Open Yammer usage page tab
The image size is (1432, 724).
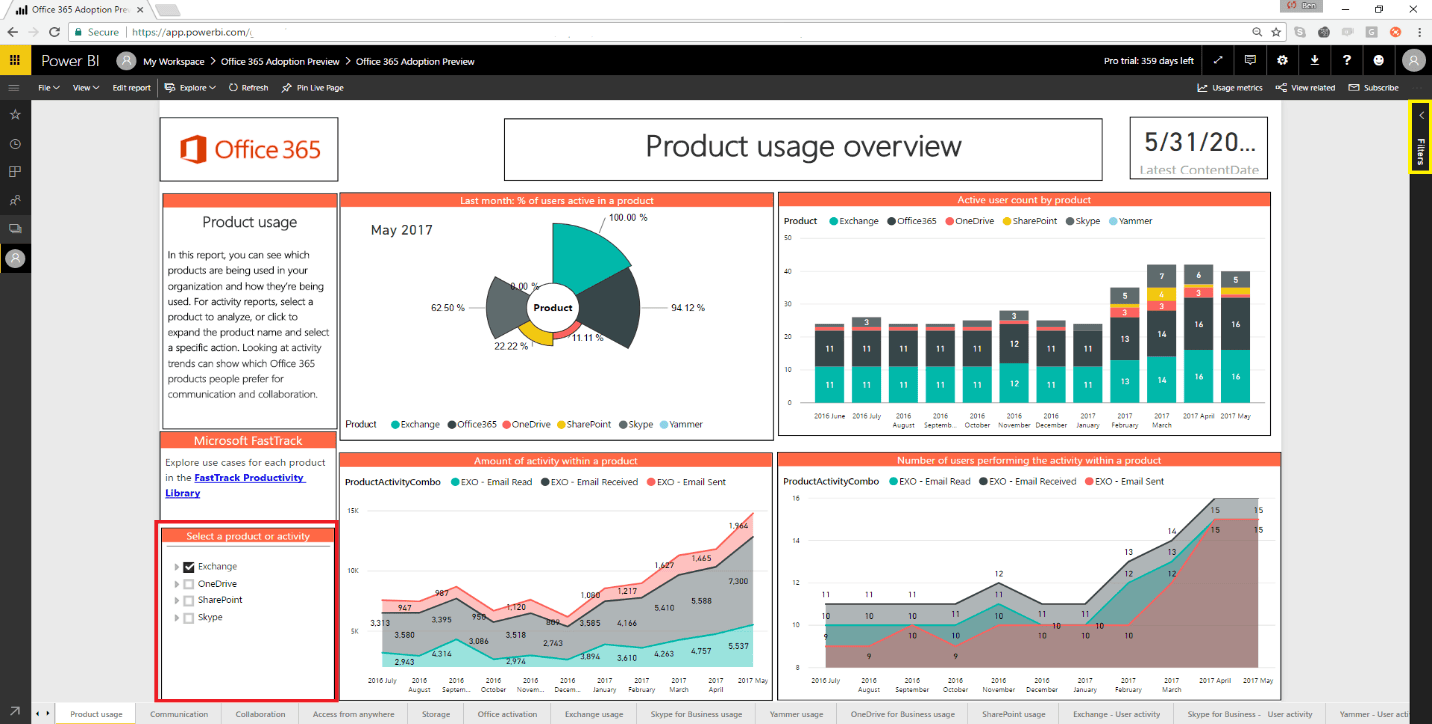click(x=796, y=714)
